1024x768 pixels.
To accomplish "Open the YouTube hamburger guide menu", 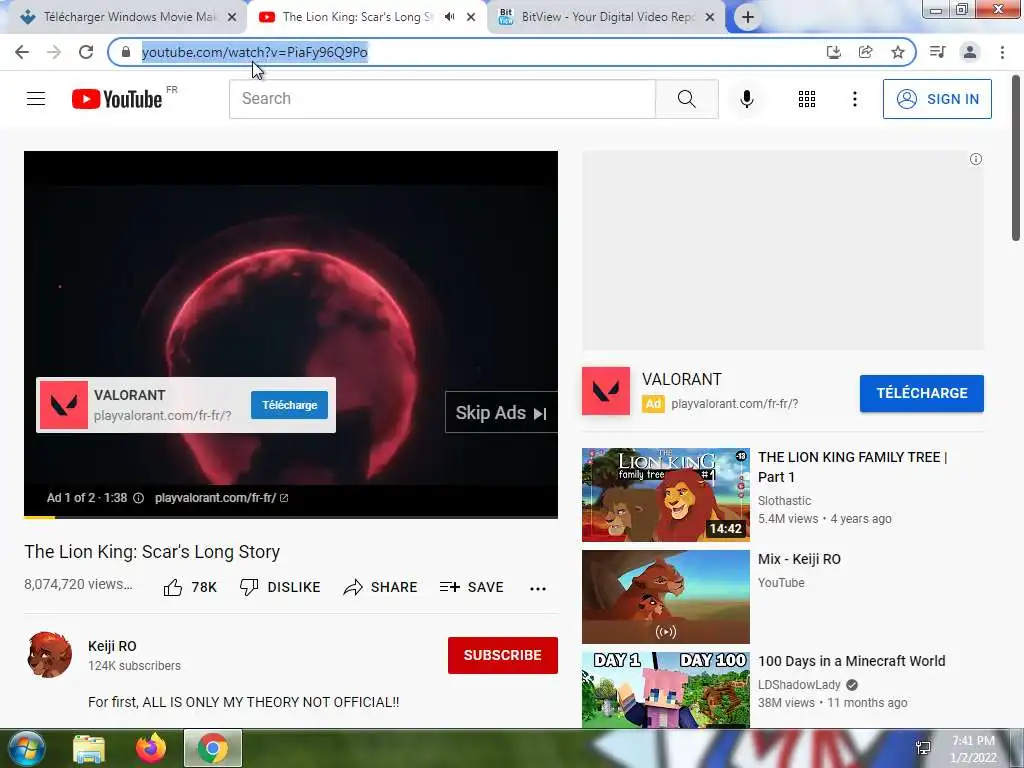I will [36, 99].
